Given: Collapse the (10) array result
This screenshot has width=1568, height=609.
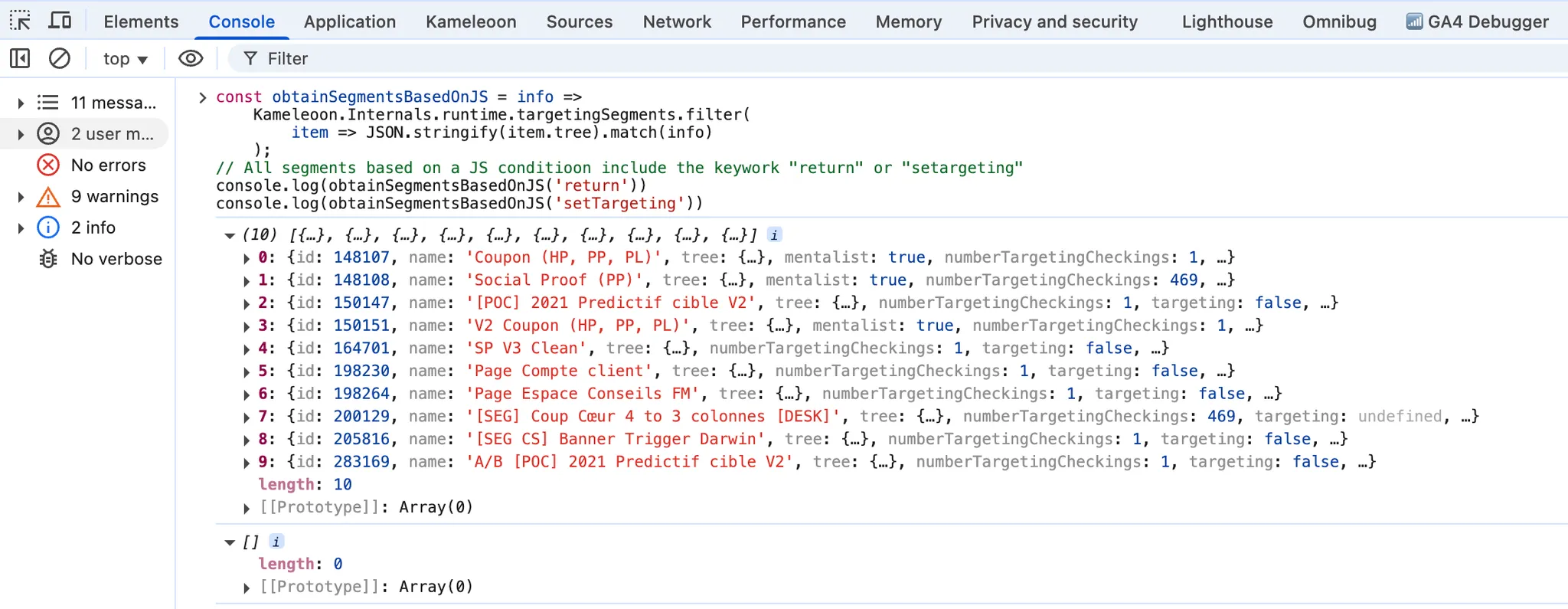Looking at the screenshot, I should 229,235.
